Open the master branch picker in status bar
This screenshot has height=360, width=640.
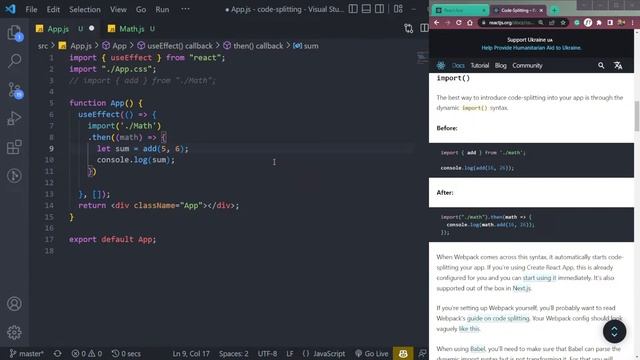27,353
